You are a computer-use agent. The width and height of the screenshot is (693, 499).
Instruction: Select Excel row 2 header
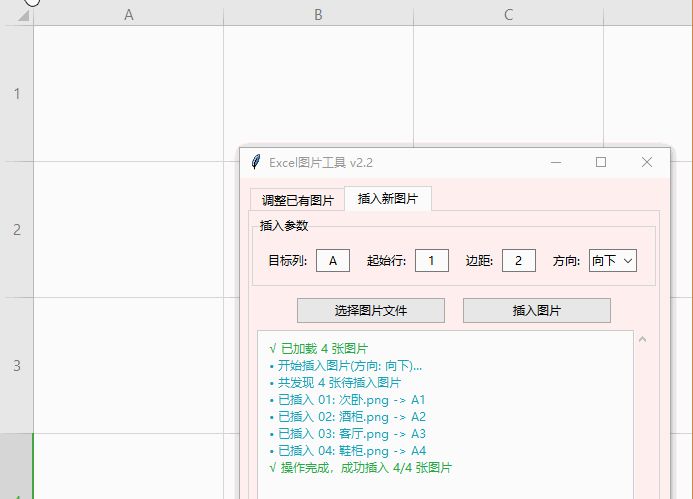(x=17, y=230)
